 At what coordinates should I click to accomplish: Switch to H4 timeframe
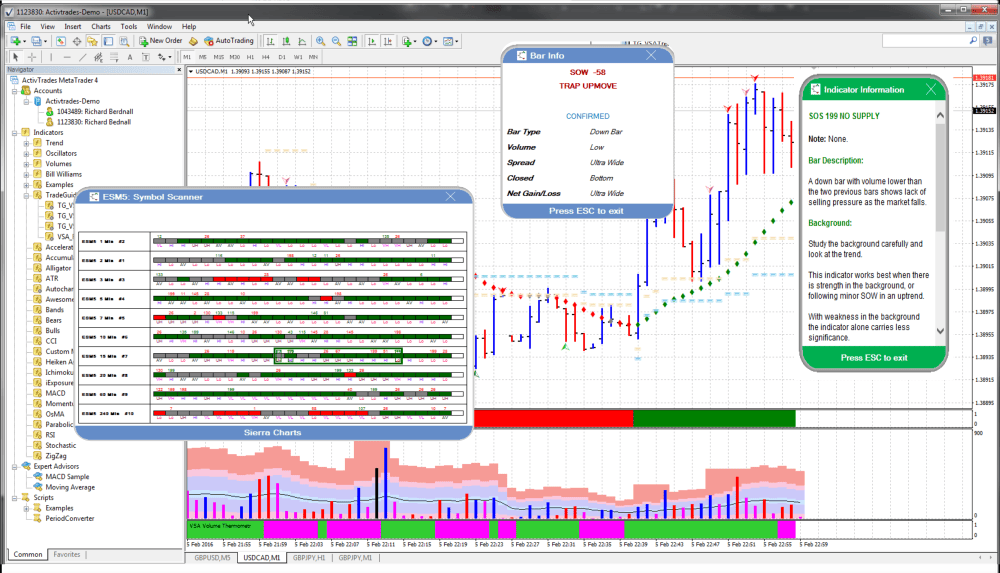point(266,57)
